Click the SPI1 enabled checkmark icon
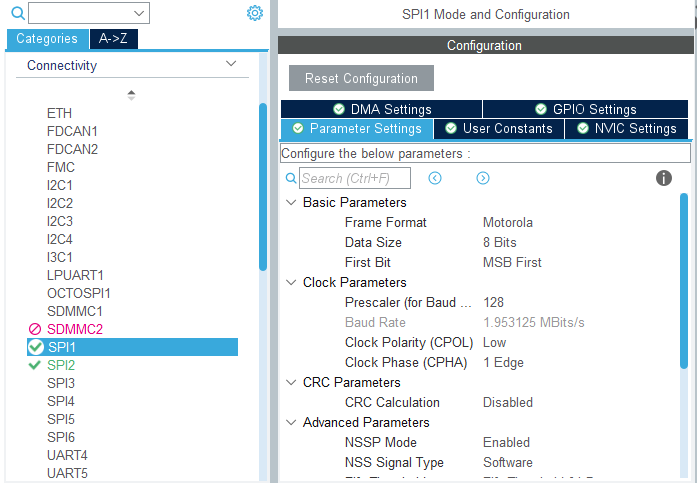Viewport: 697px width, 483px height. [36, 347]
